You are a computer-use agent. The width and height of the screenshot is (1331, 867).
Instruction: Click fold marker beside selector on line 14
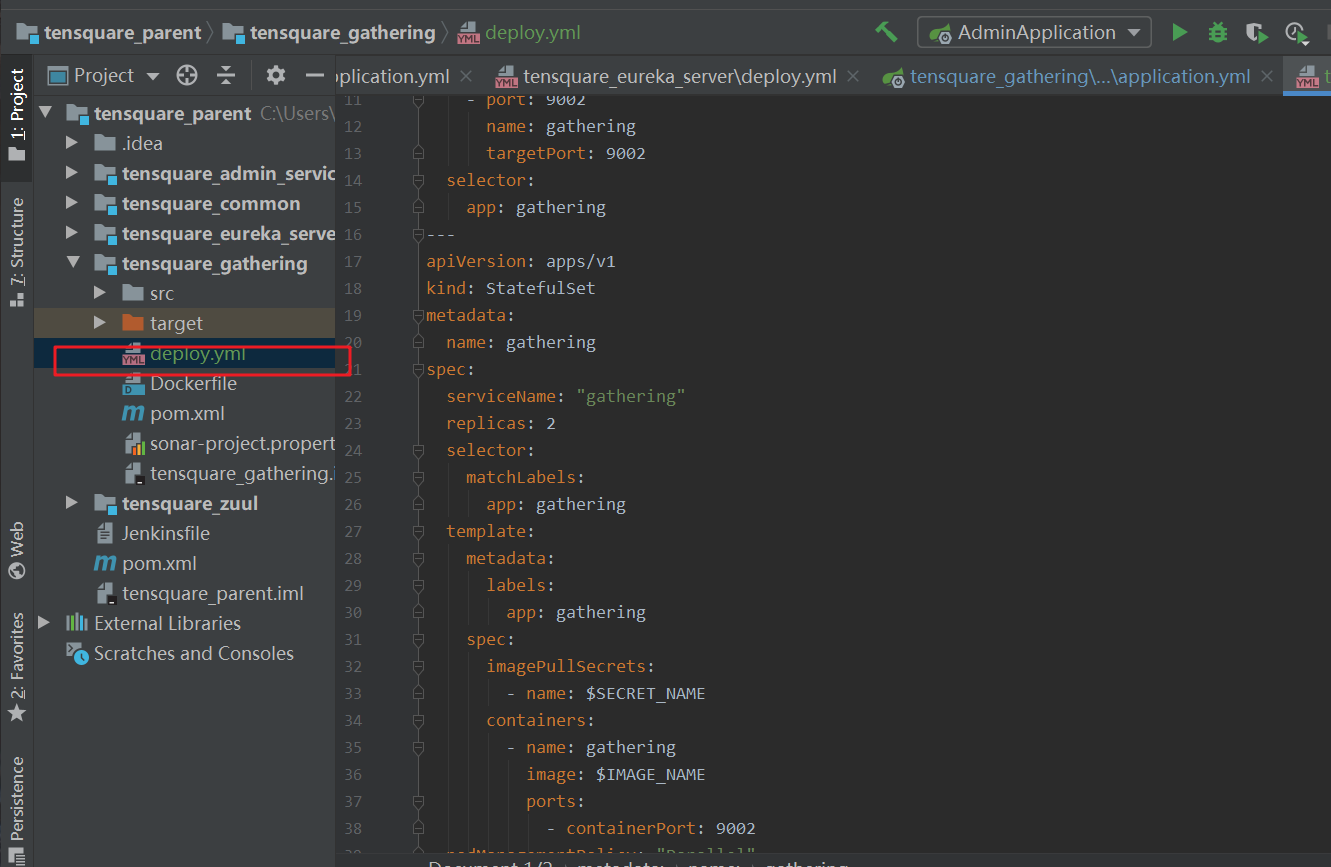point(419,180)
